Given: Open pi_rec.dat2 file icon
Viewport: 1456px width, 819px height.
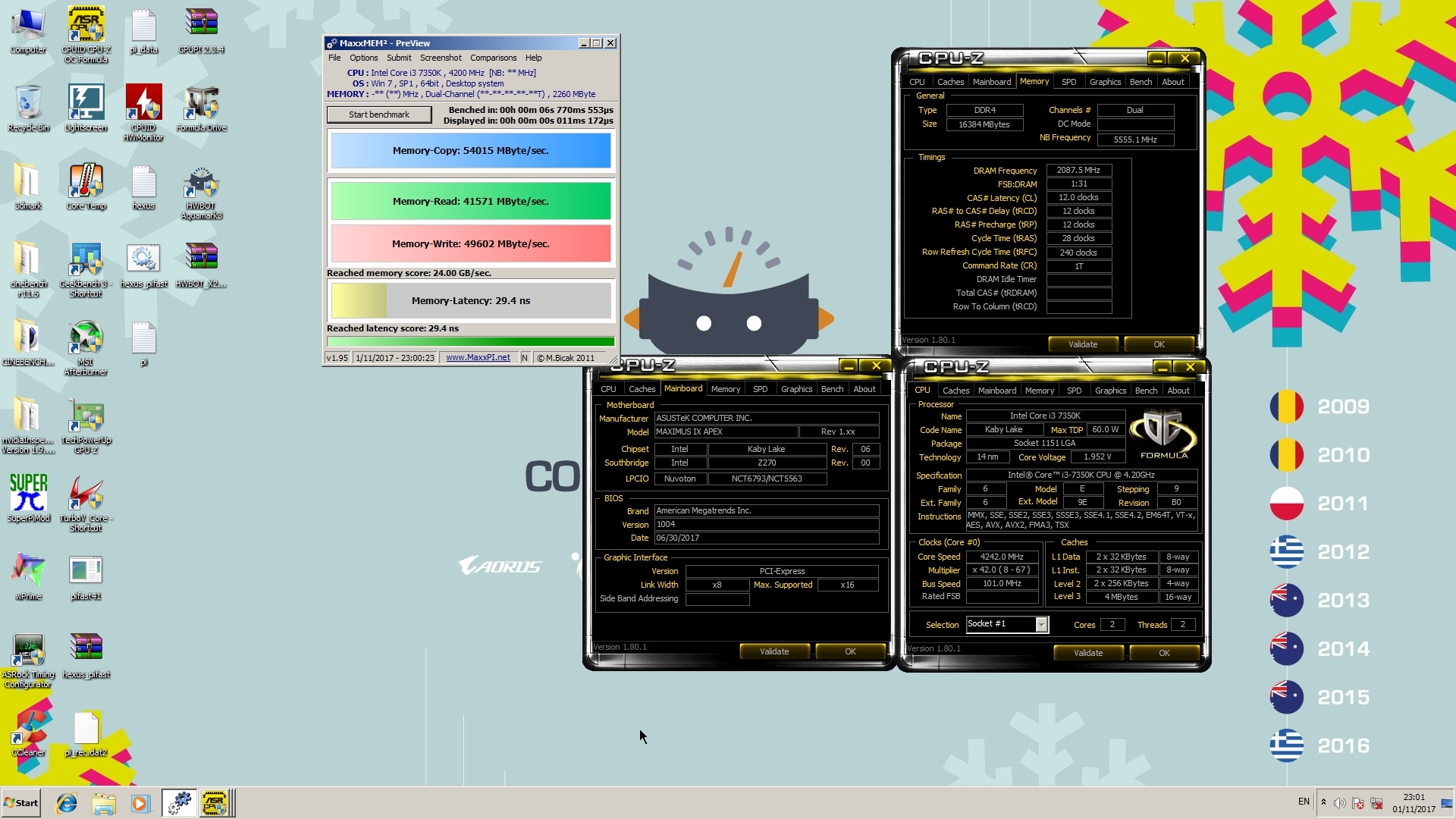Looking at the screenshot, I should (x=86, y=734).
